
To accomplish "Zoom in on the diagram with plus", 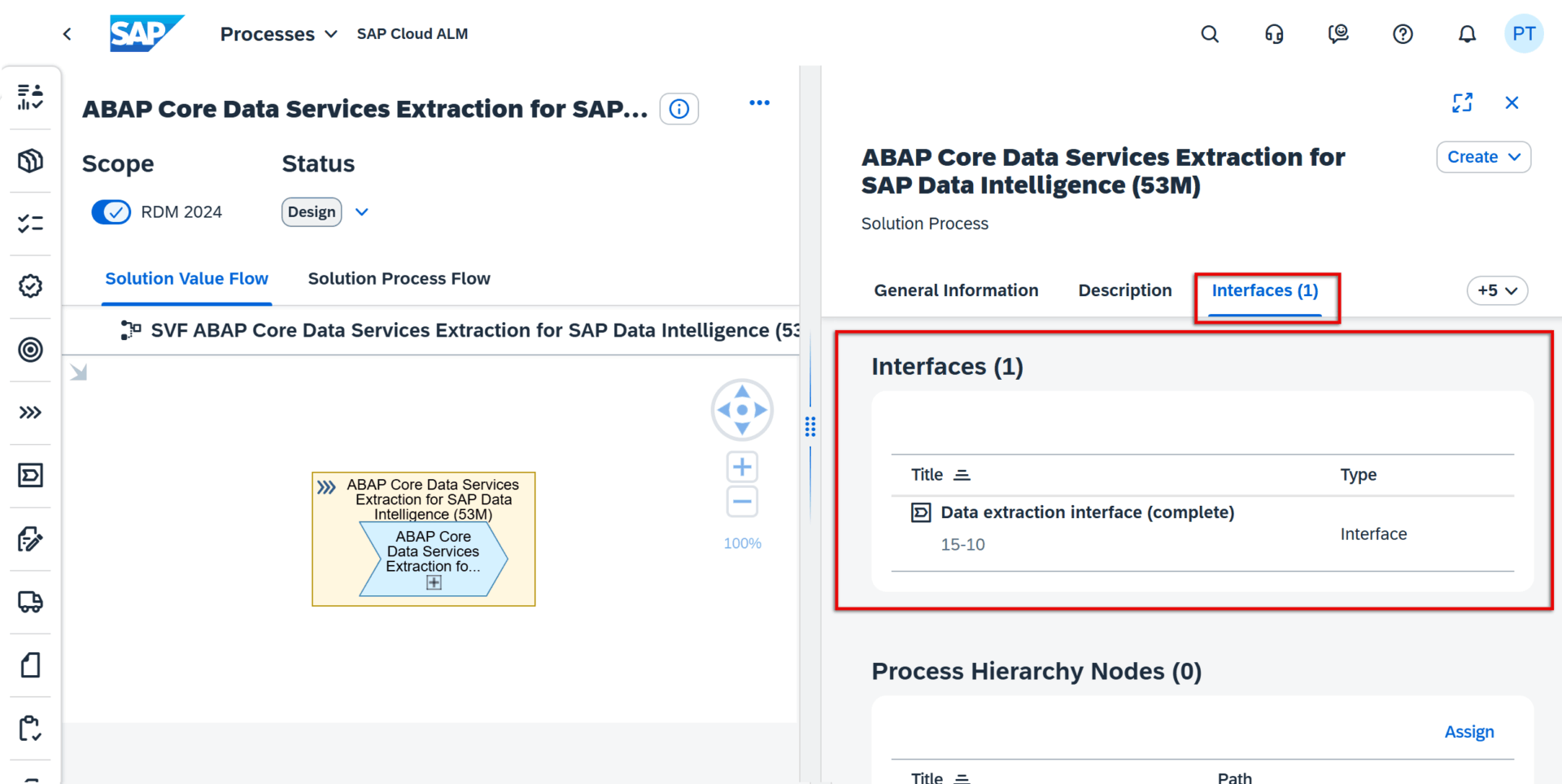I will pyautogui.click(x=742, y=467).
